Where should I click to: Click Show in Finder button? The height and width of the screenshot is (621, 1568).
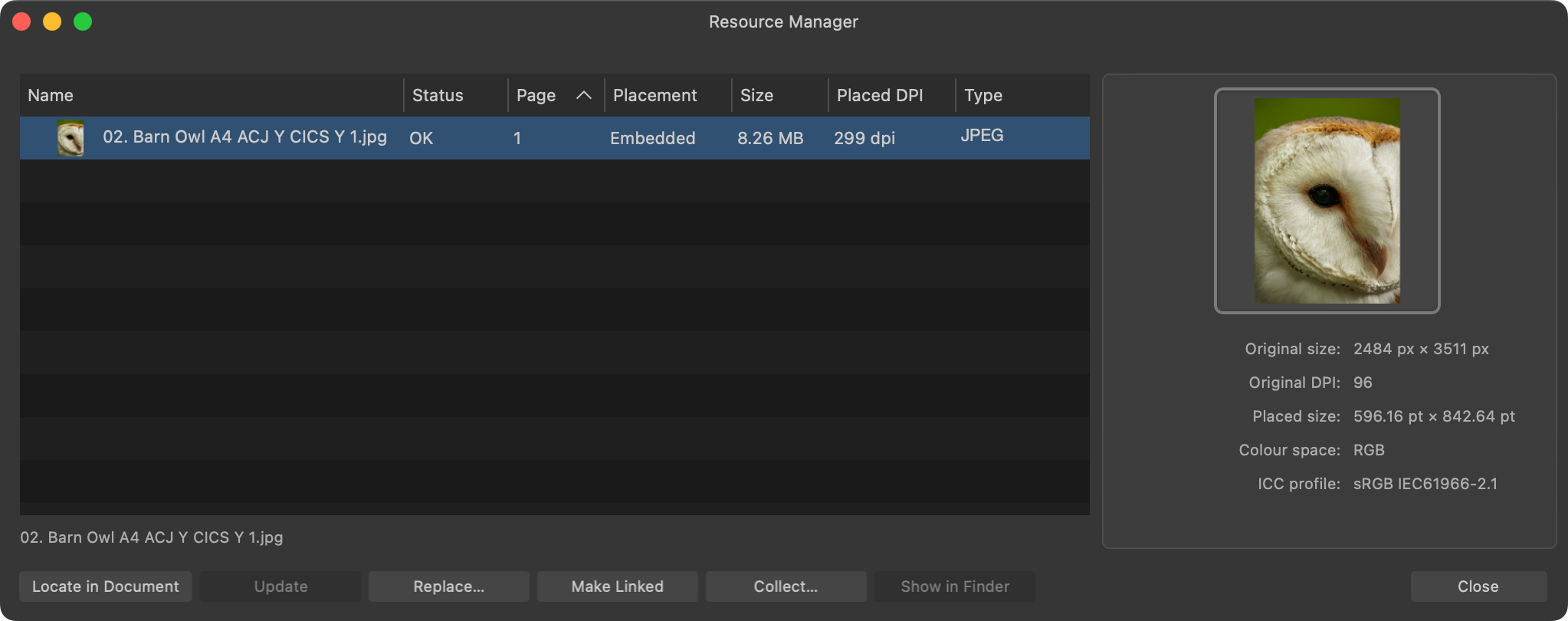pyautogui.click(x=955, y=586)
